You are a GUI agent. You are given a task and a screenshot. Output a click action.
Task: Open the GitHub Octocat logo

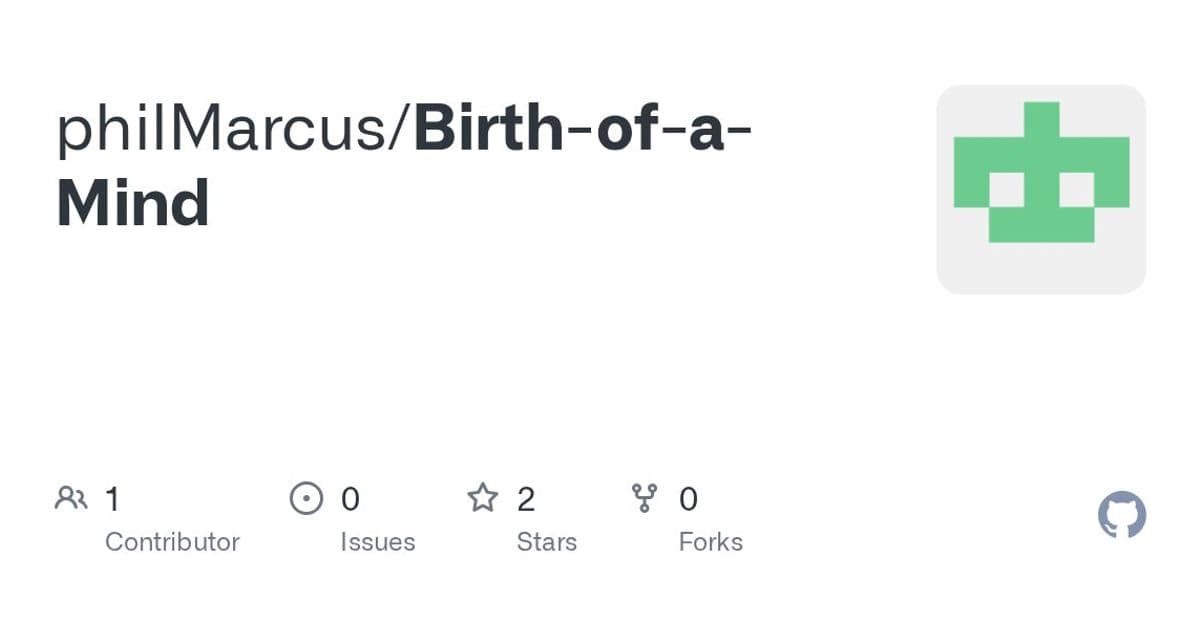(x=1122, y=516)
